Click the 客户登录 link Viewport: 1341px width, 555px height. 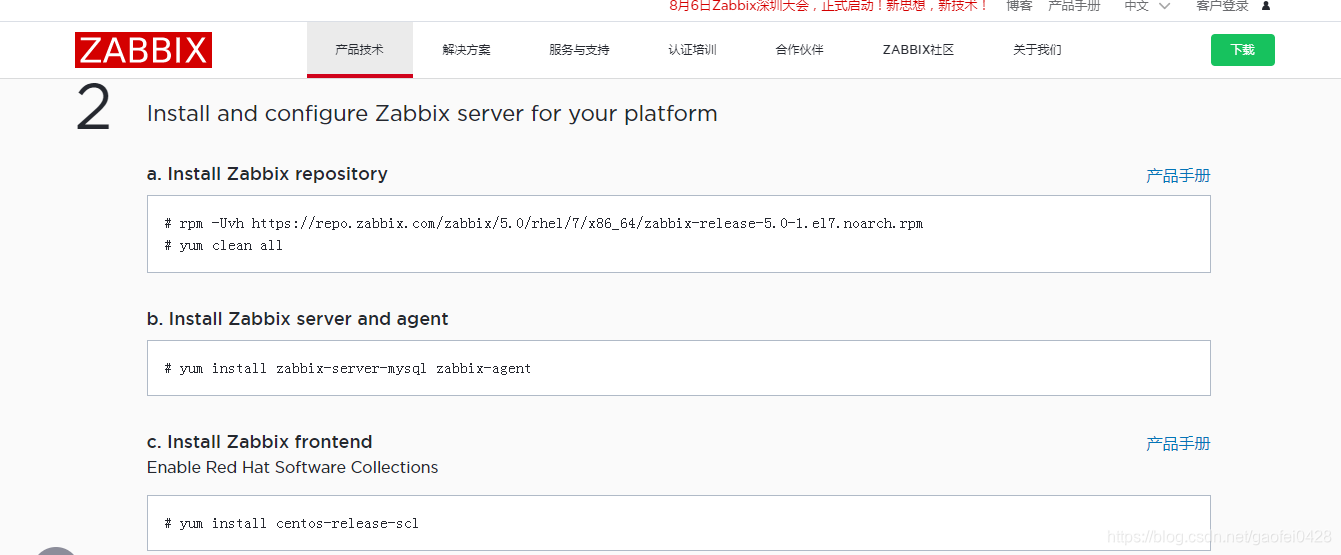1222,6
